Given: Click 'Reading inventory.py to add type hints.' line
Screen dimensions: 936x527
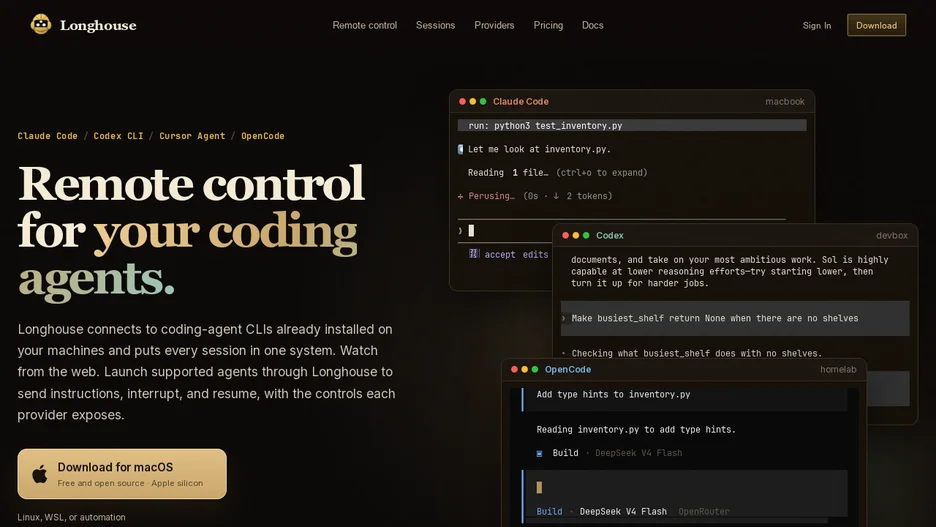Looking at the screenshot, I should 636,430.
